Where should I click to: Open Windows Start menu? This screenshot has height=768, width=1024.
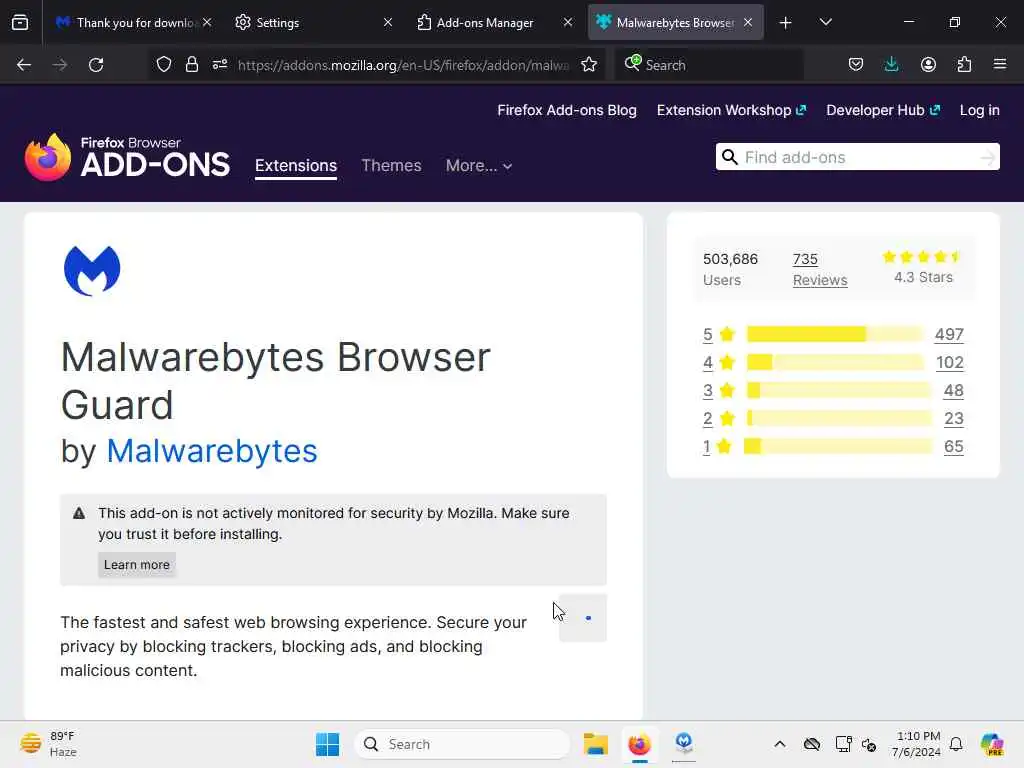pos(327,744)
